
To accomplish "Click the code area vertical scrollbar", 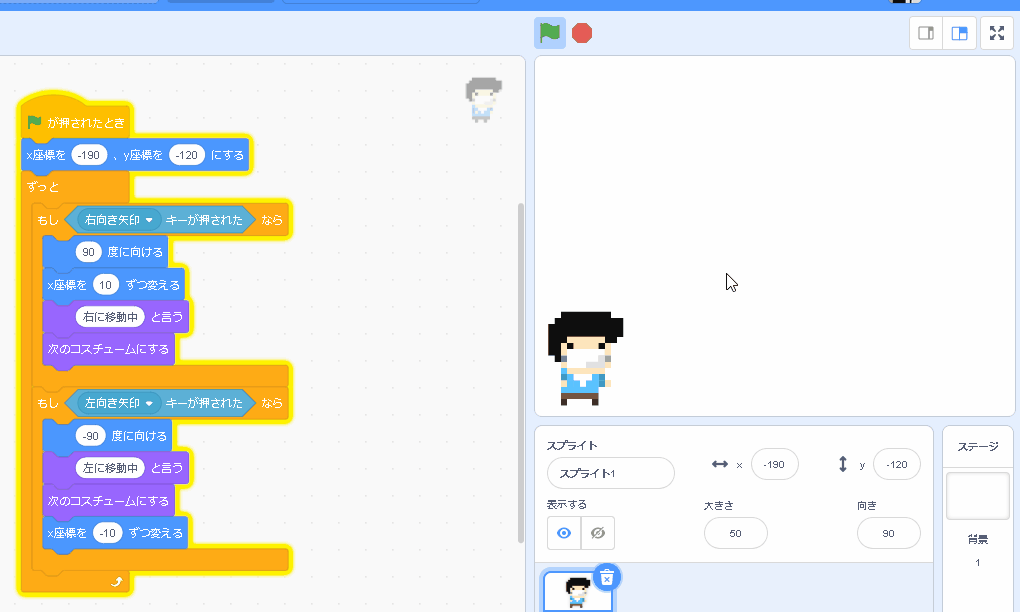I will point(520,370).
